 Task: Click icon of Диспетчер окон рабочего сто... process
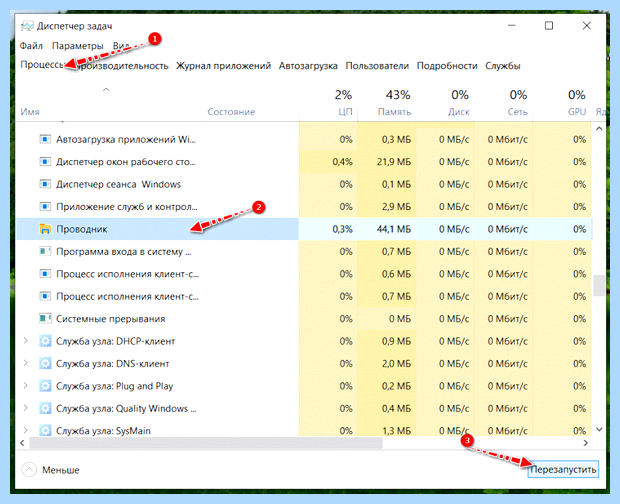[45, 162]
